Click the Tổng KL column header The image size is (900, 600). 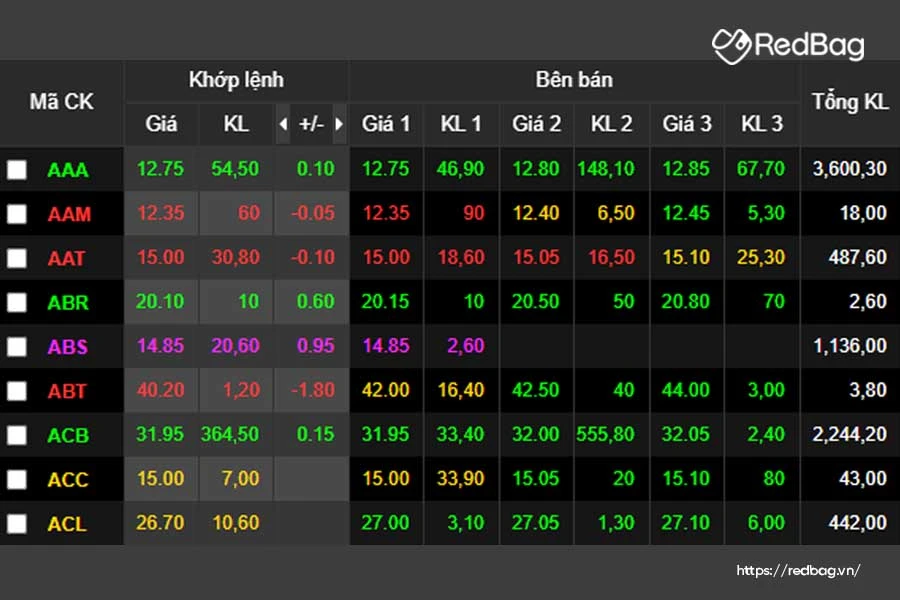point(849,102)
